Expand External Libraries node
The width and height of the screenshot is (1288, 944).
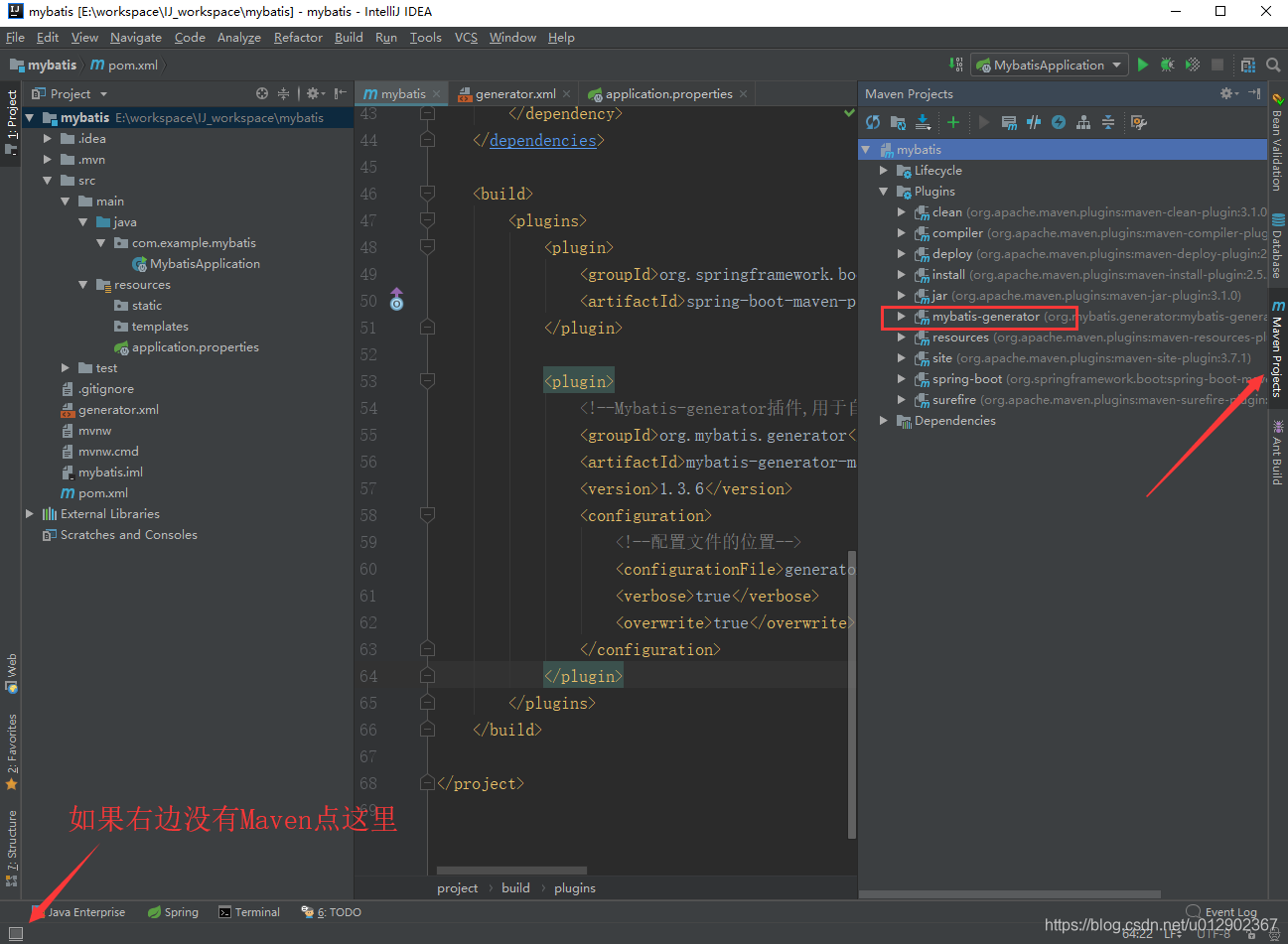coord(29,514)
